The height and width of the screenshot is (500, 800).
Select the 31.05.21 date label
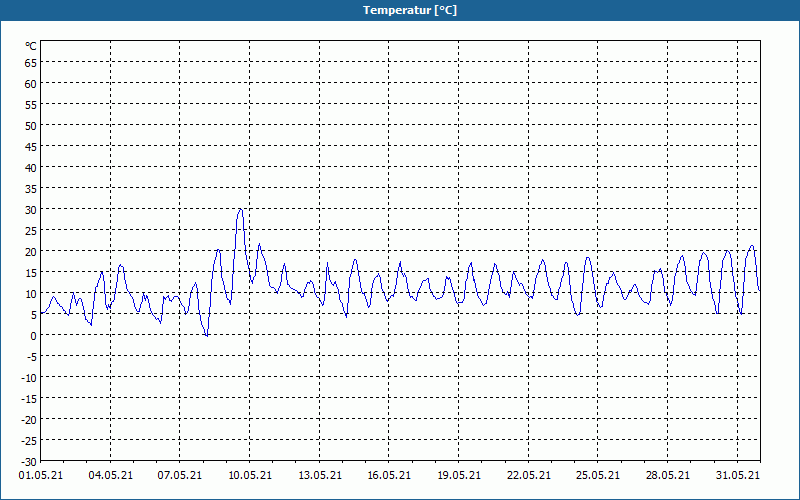pyautogui.click(x=737, y=476)
